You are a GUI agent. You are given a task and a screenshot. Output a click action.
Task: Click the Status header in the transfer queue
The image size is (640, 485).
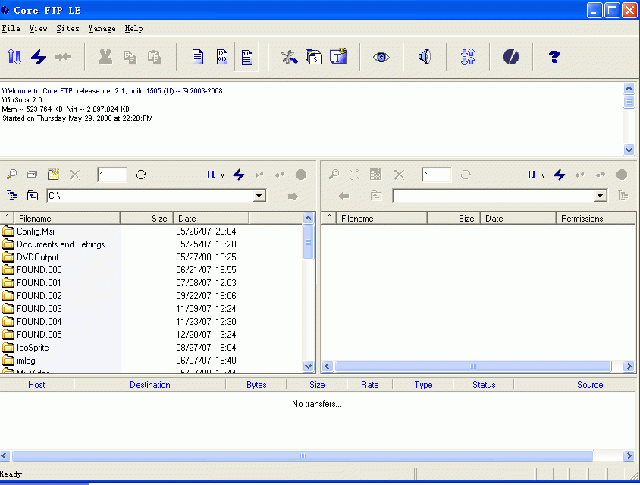click(484, 385)
